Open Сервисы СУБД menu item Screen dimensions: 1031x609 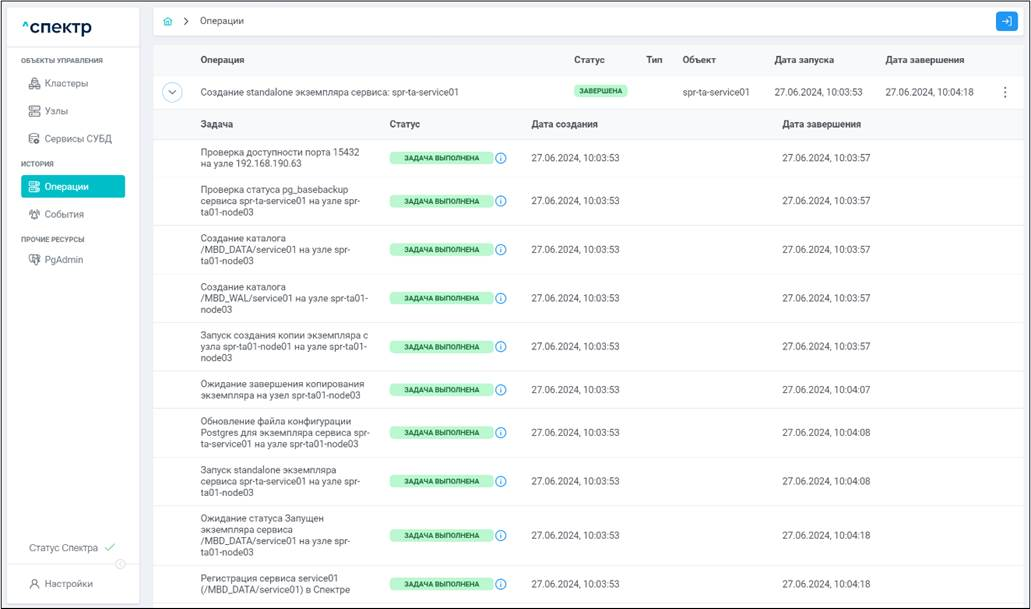pyautogui.click(x=77, y=139)
